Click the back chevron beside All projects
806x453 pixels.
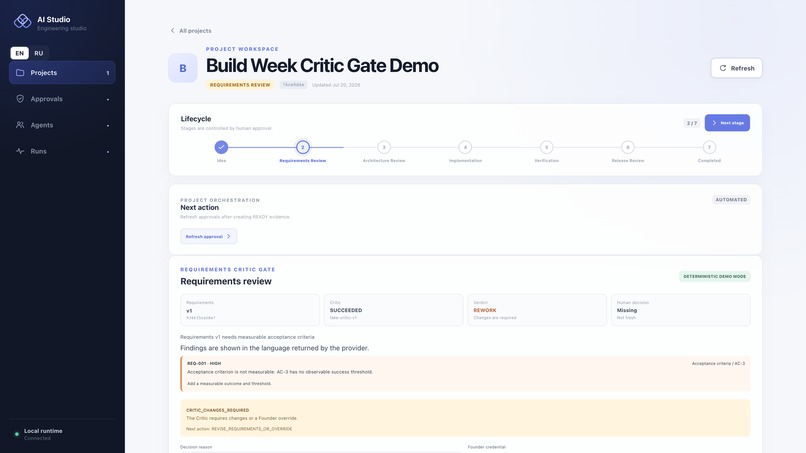pyautogui.click(x=172, y=31)
